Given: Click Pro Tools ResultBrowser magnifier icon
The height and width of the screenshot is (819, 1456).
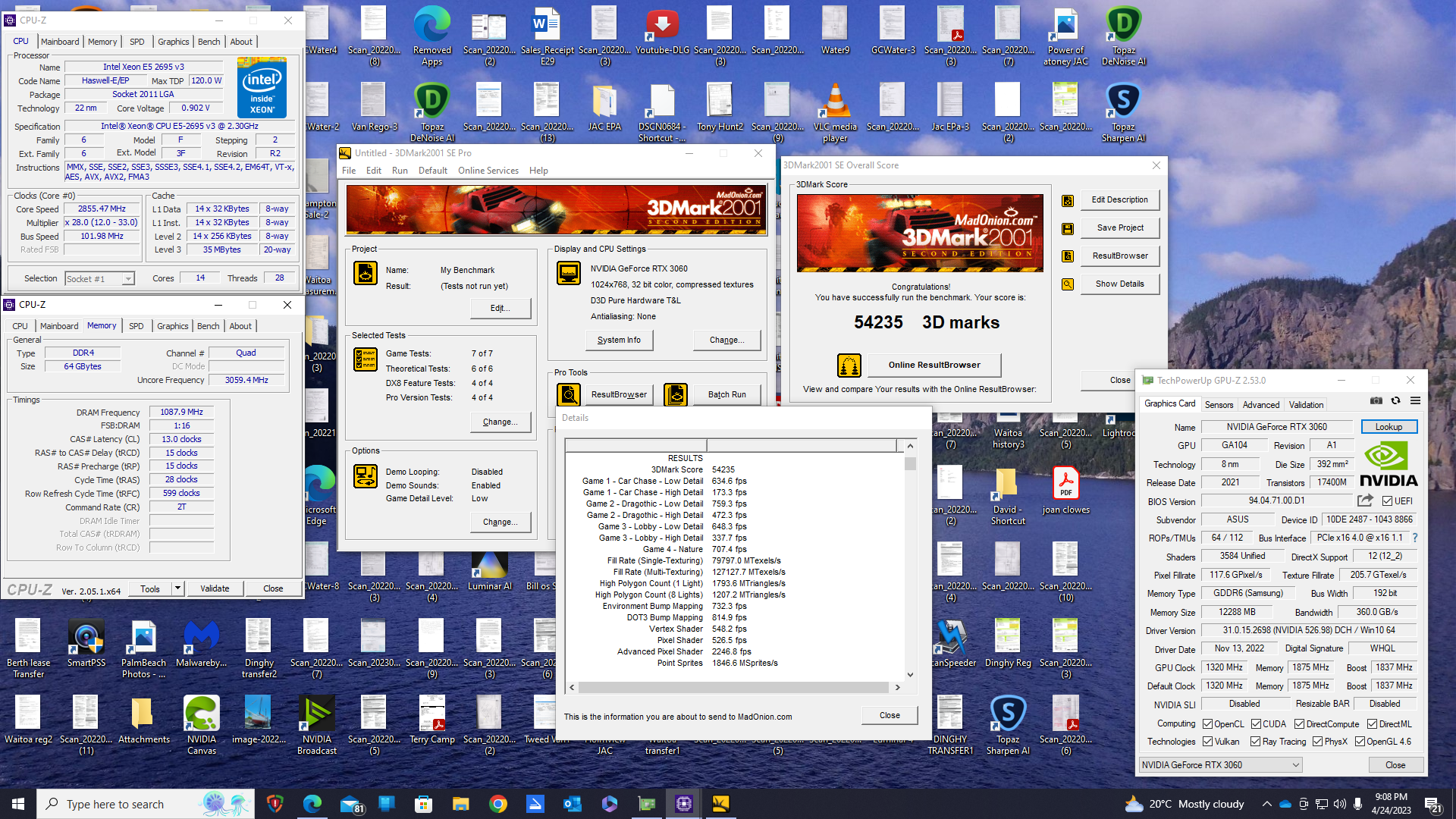Looking at the screenshot, I should [569, 394].
